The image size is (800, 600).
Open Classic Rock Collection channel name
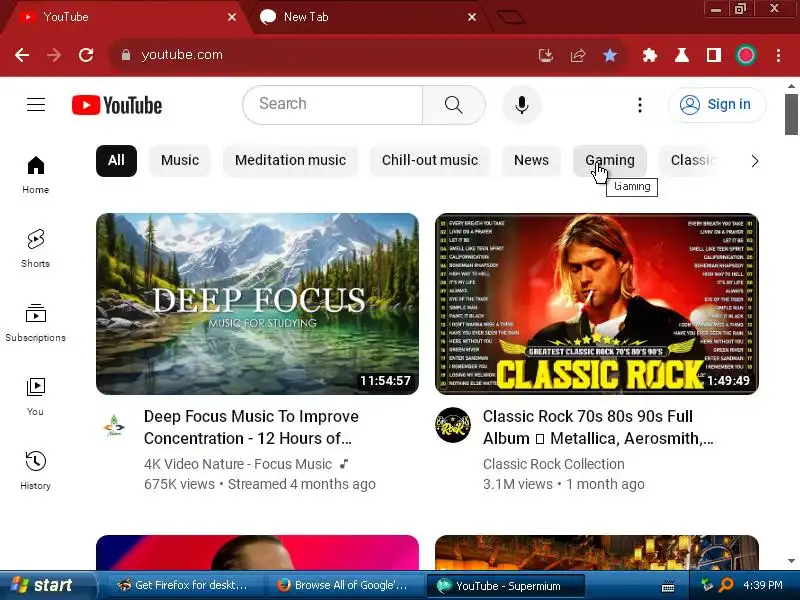(554, 464)
